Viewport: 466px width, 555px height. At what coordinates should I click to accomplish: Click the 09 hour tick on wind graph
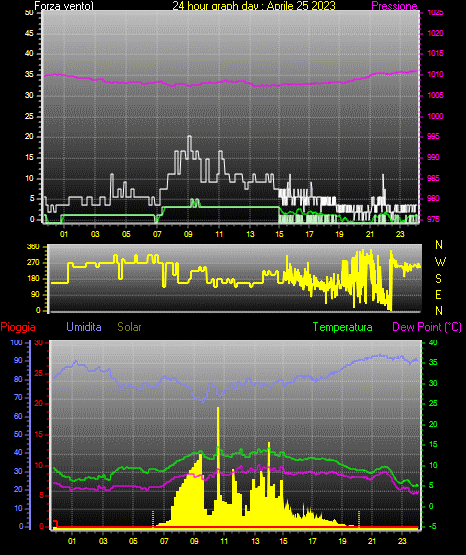click(x=188, y=234)
